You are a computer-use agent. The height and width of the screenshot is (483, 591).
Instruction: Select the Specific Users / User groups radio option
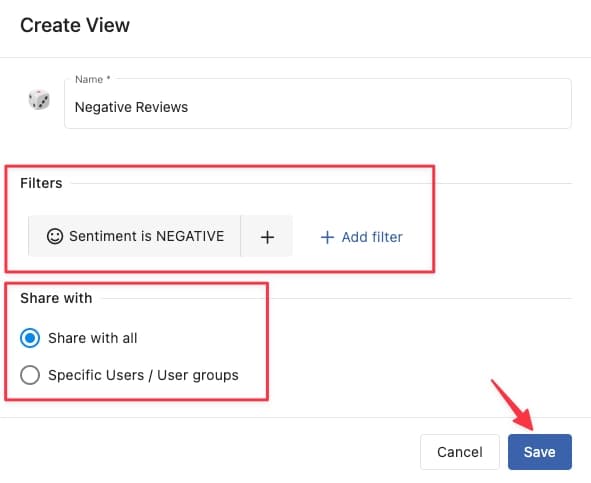click(x=30, y=375)
